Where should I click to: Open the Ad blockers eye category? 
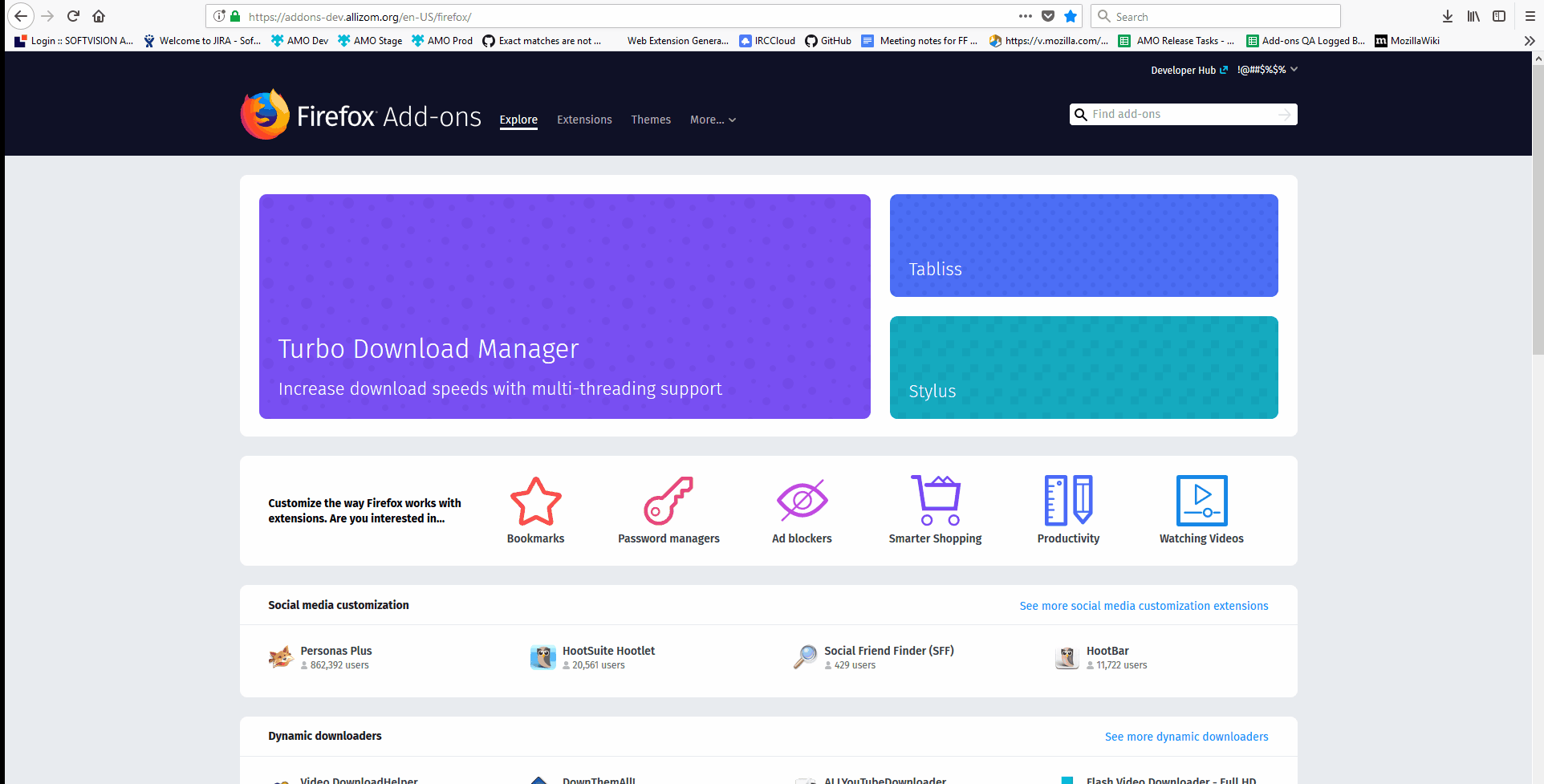pyautogui.click(x=802, y=501)
